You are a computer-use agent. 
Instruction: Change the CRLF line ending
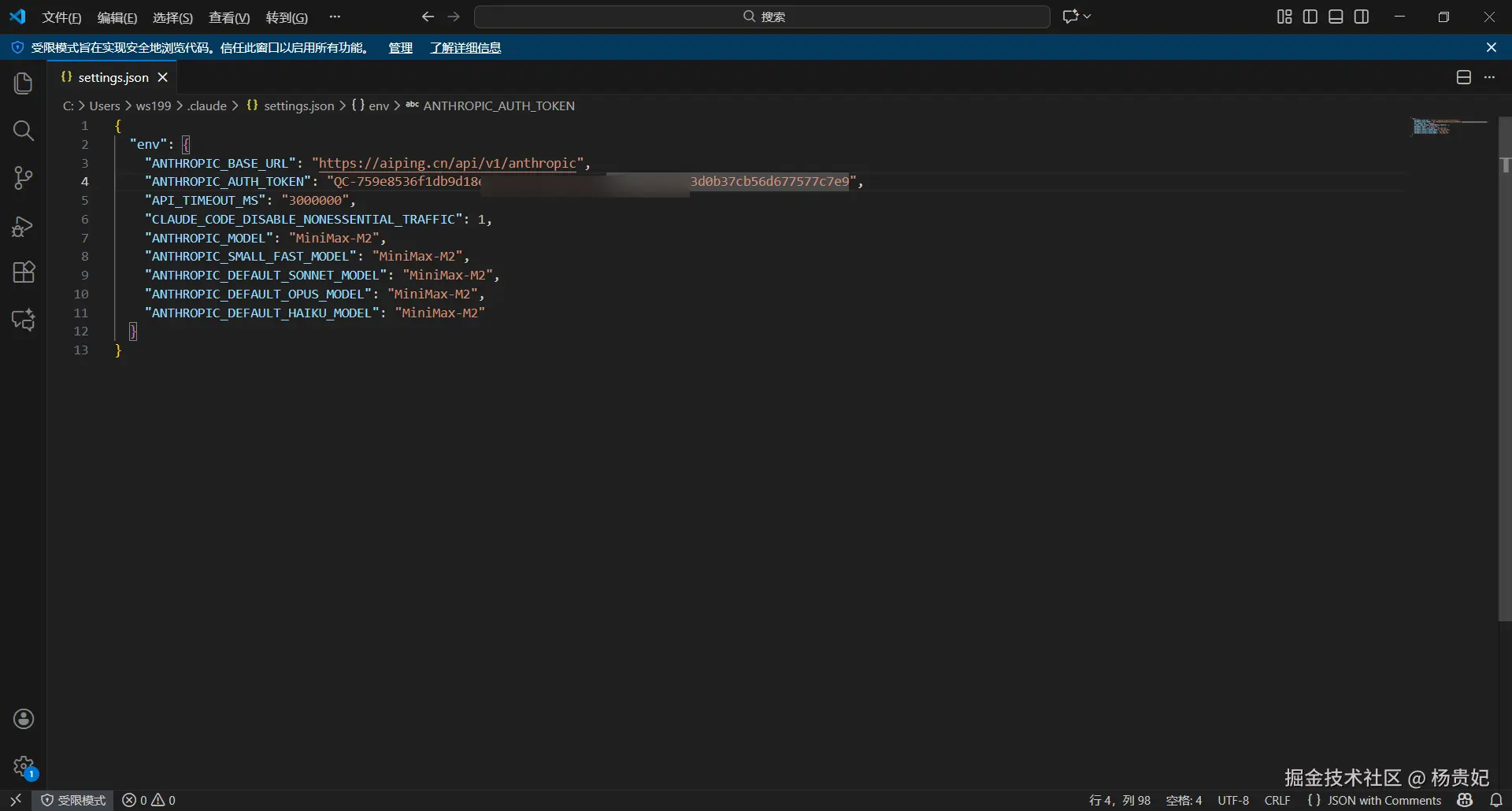1277,800
